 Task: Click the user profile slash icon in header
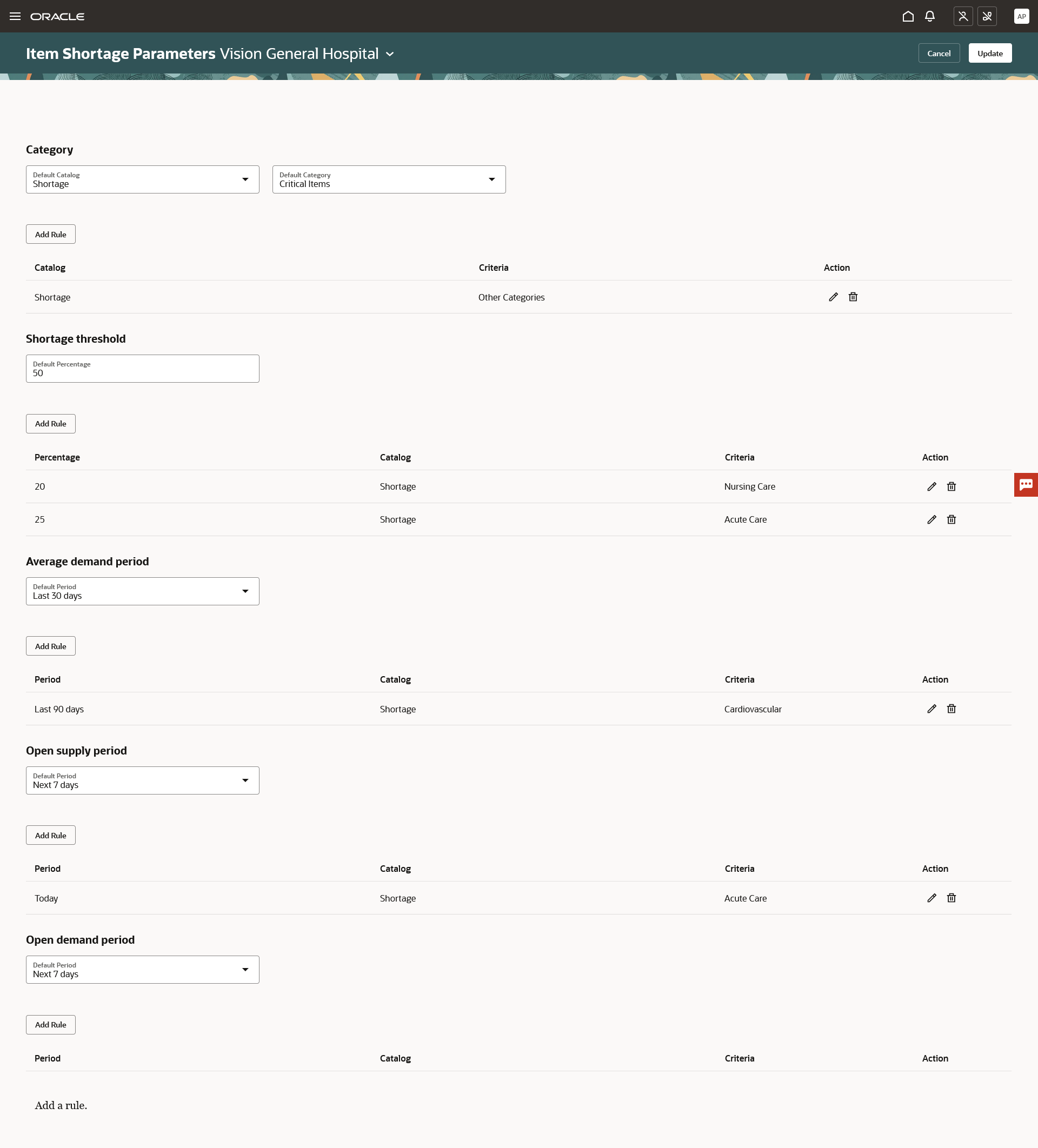coord(963,17)
